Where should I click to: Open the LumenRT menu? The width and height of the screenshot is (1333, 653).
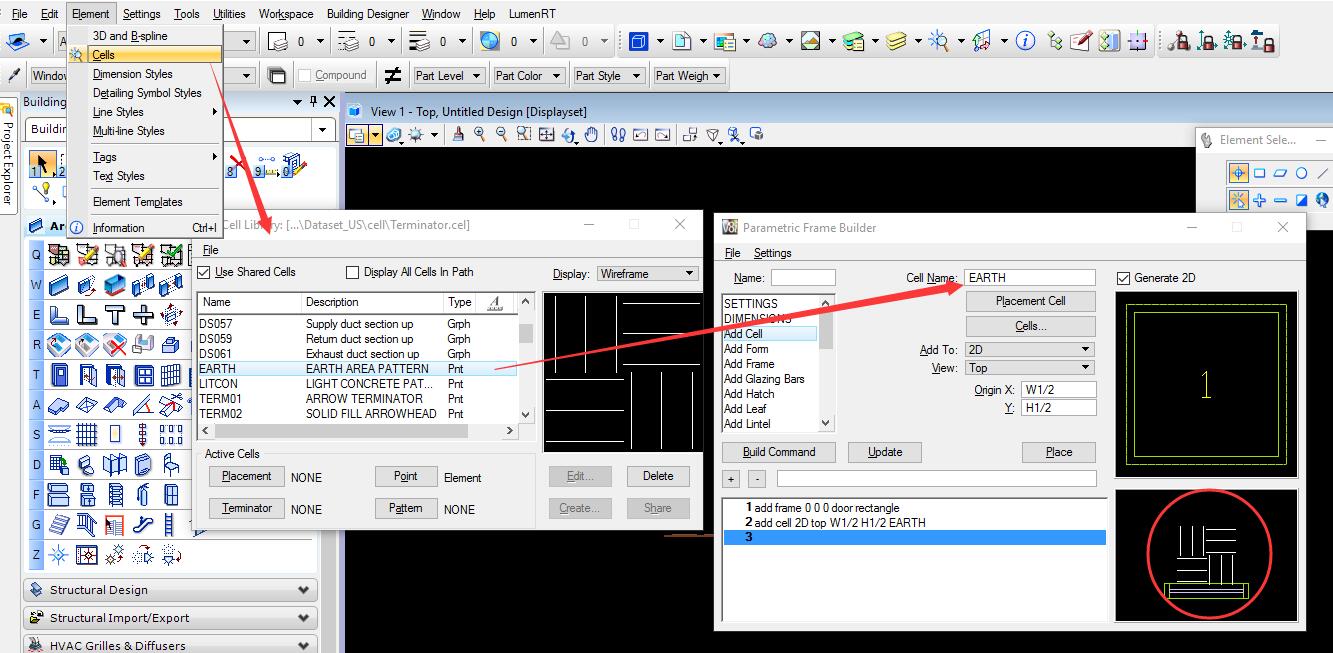[531, 14]
